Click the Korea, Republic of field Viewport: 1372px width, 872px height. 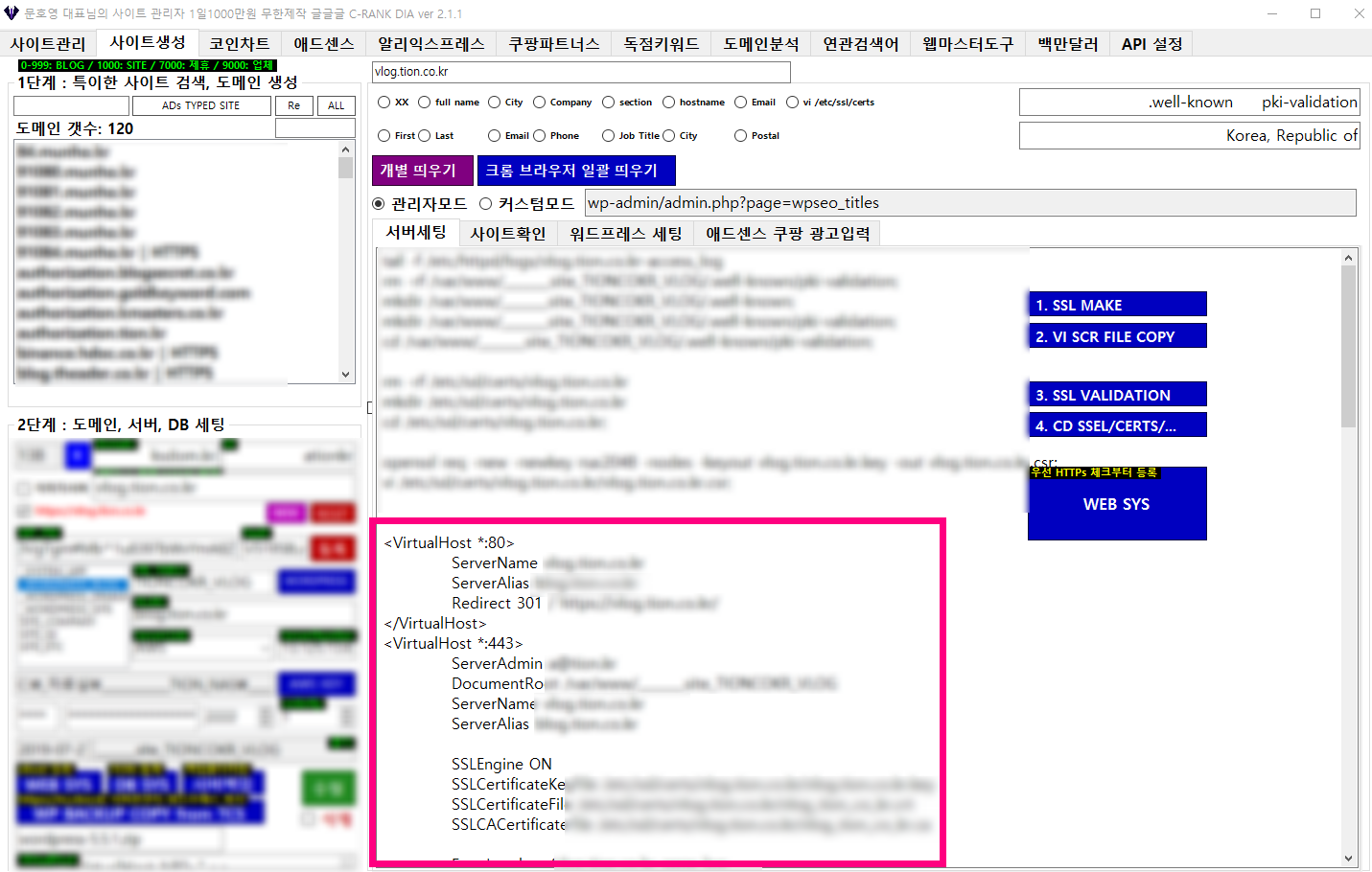pyautogui.click(x=1189, y=135)
